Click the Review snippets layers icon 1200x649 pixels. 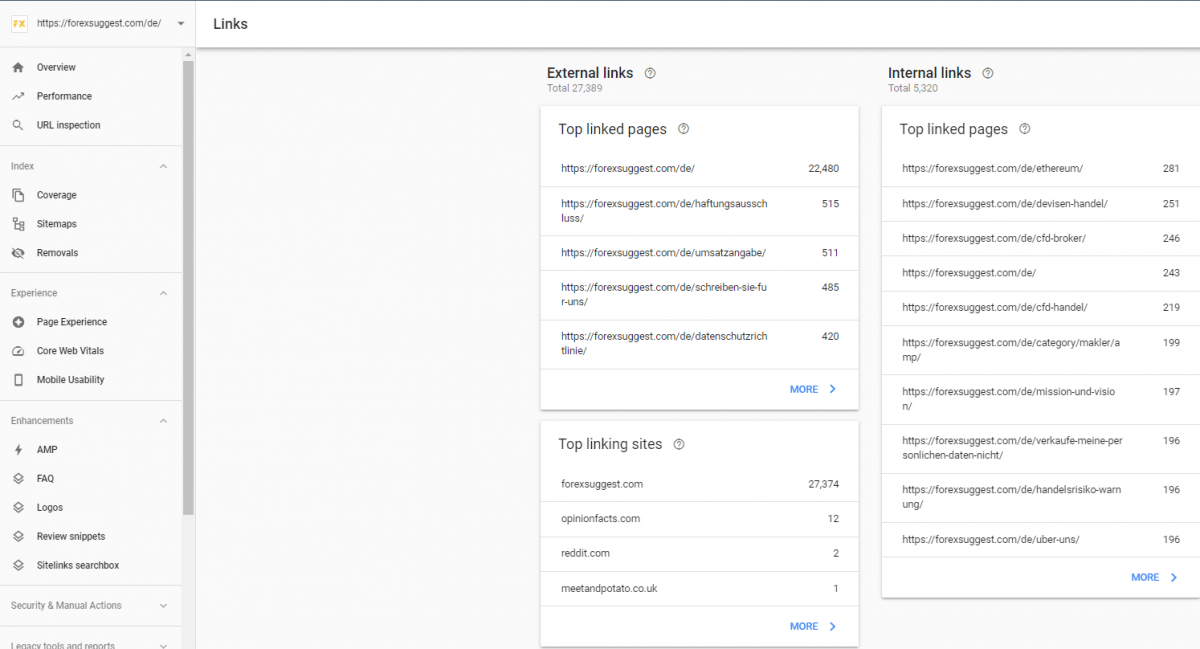point(18,536)
